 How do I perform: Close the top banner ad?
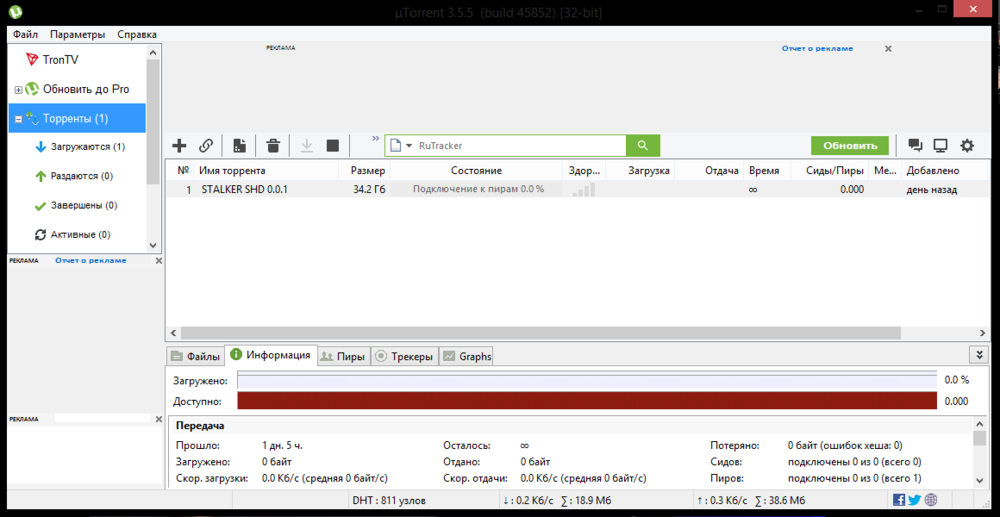coord(888,48)
